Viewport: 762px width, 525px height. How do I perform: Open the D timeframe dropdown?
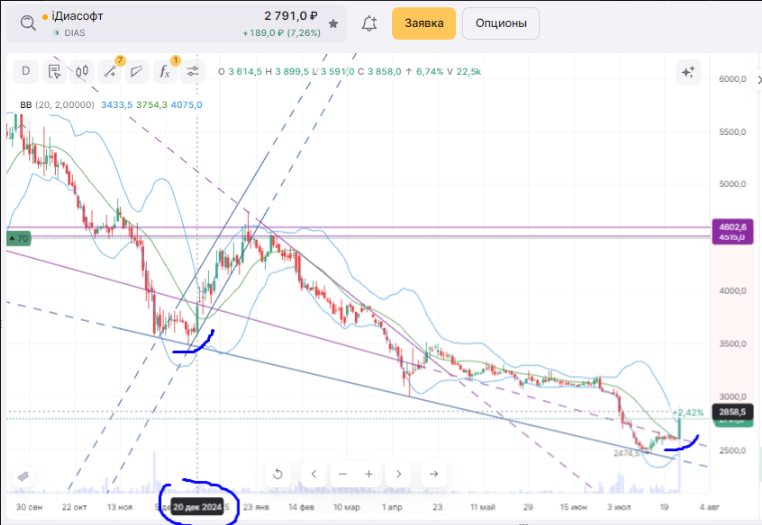pos(25,71)
